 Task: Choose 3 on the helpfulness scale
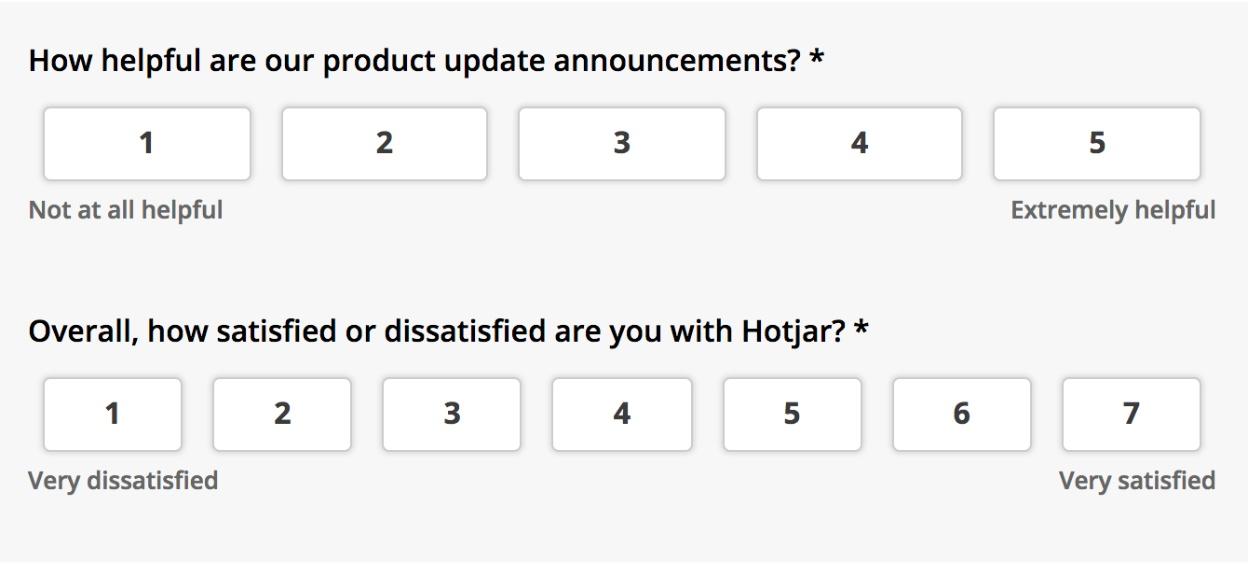pyautogui.click(x=622, y=144)
